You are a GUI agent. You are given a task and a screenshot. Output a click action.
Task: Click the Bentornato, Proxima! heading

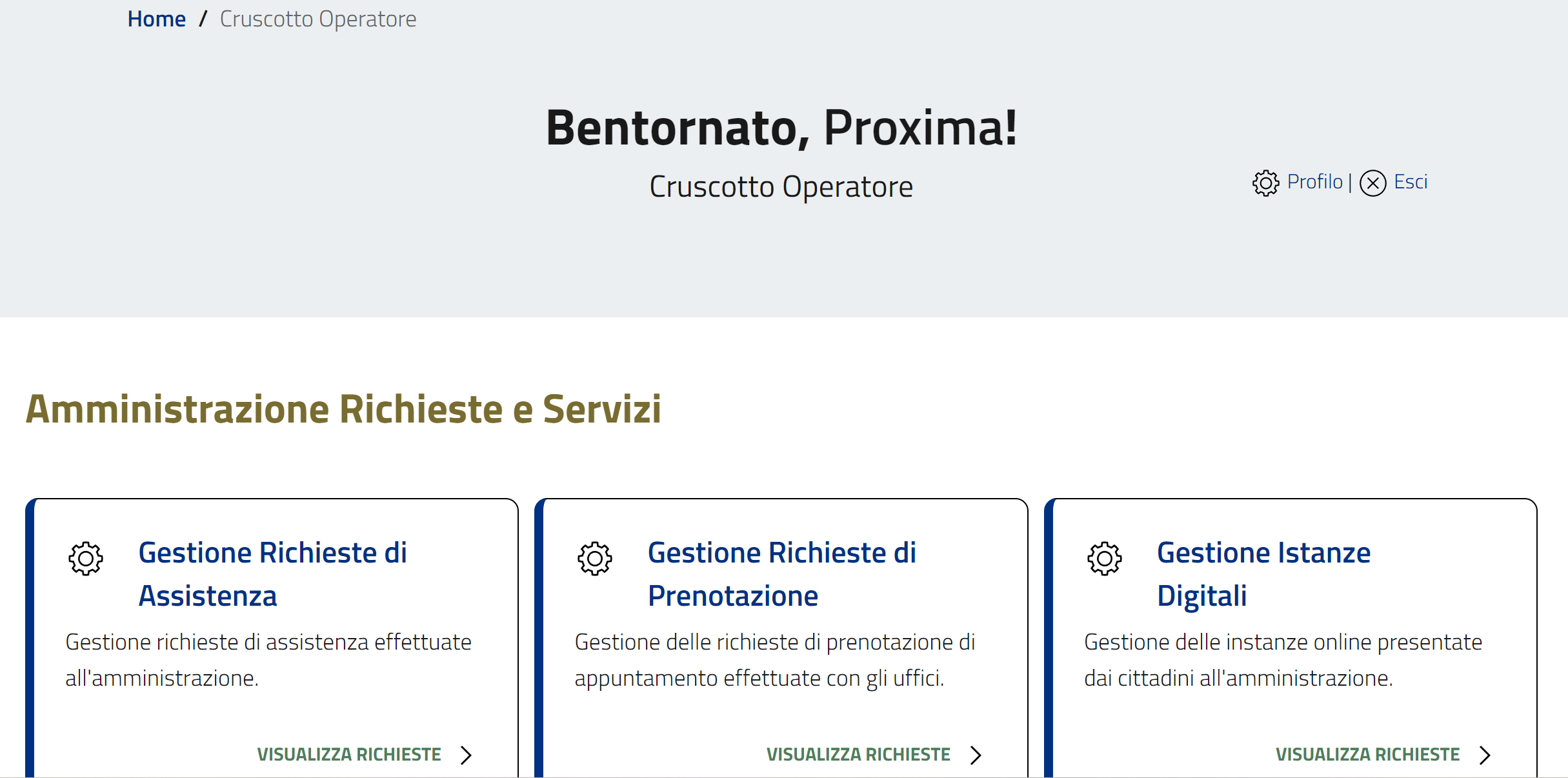pos(781,128)
